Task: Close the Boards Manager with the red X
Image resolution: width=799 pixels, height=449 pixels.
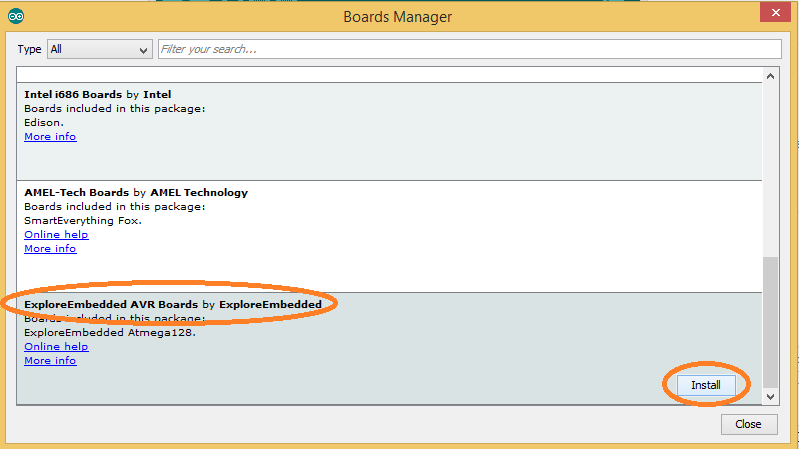Action: tap(775, 12)
